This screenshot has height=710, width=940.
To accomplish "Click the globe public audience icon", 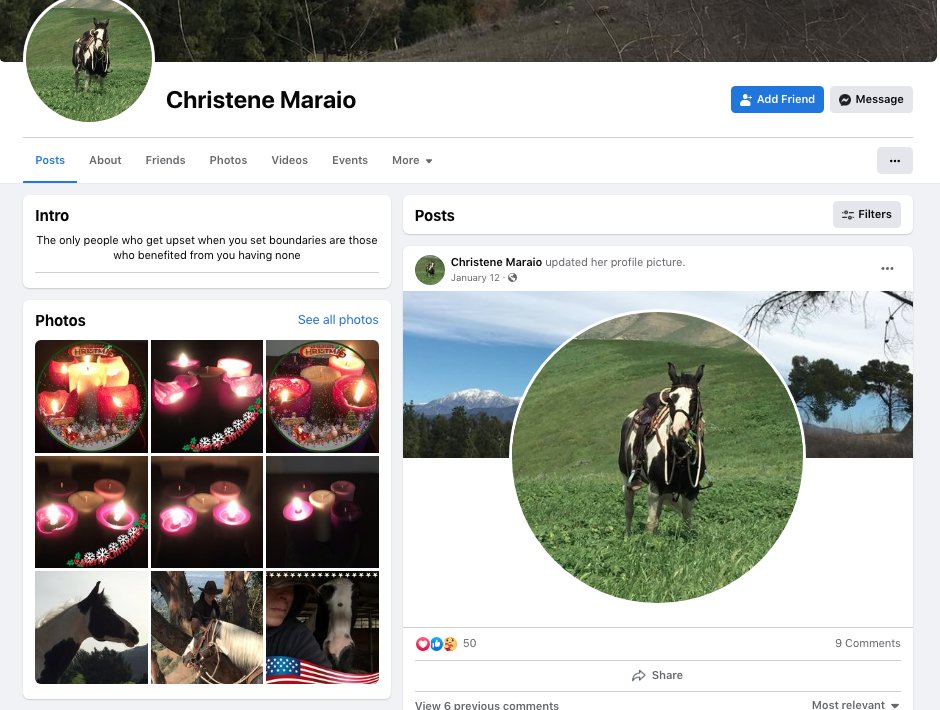I will tap(513, 278).
